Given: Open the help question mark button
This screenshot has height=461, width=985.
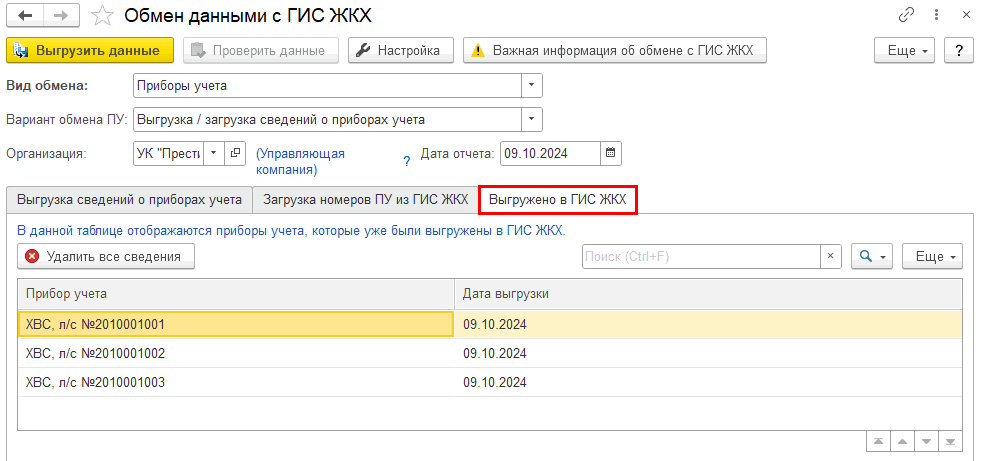Looking at the screenshot, I should coord(958,50).
